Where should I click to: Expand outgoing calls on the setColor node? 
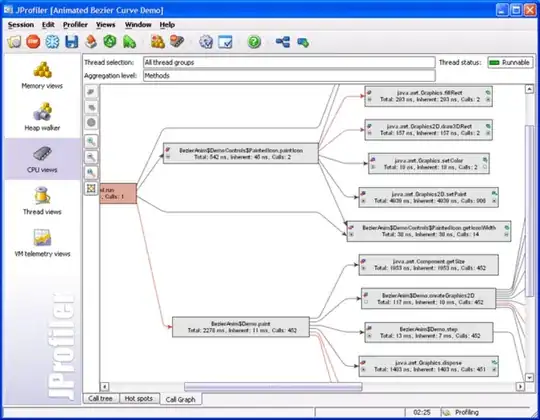click(485, 167)
